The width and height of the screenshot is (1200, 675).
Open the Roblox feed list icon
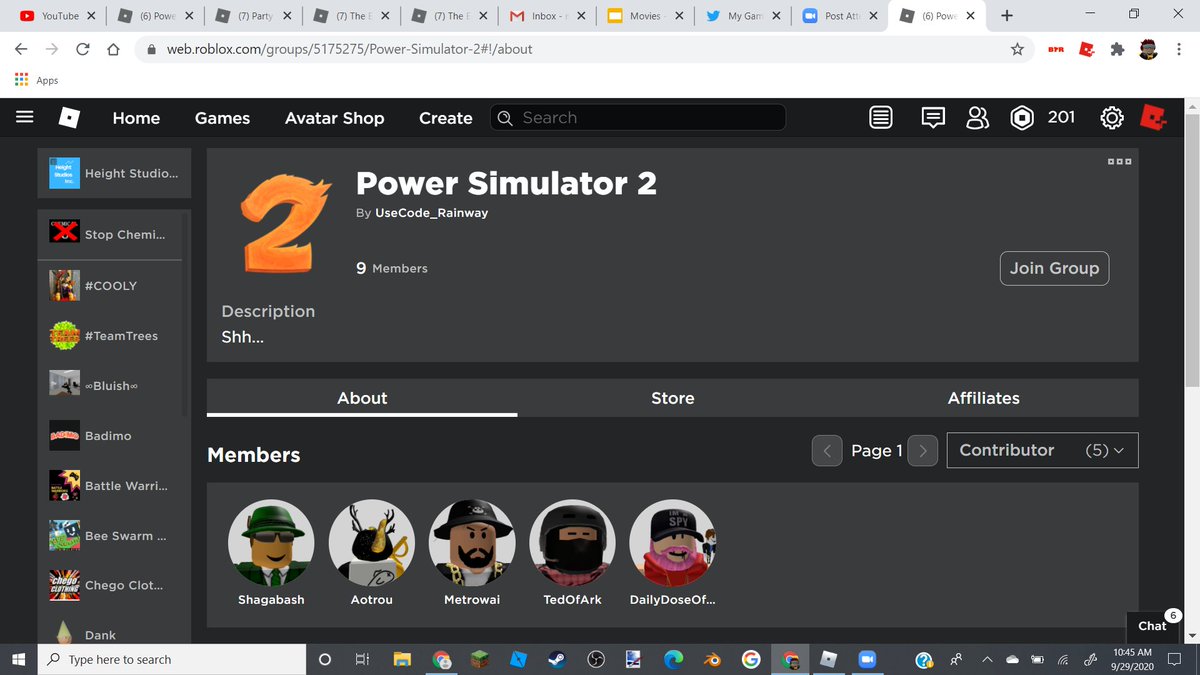point(880,118)
